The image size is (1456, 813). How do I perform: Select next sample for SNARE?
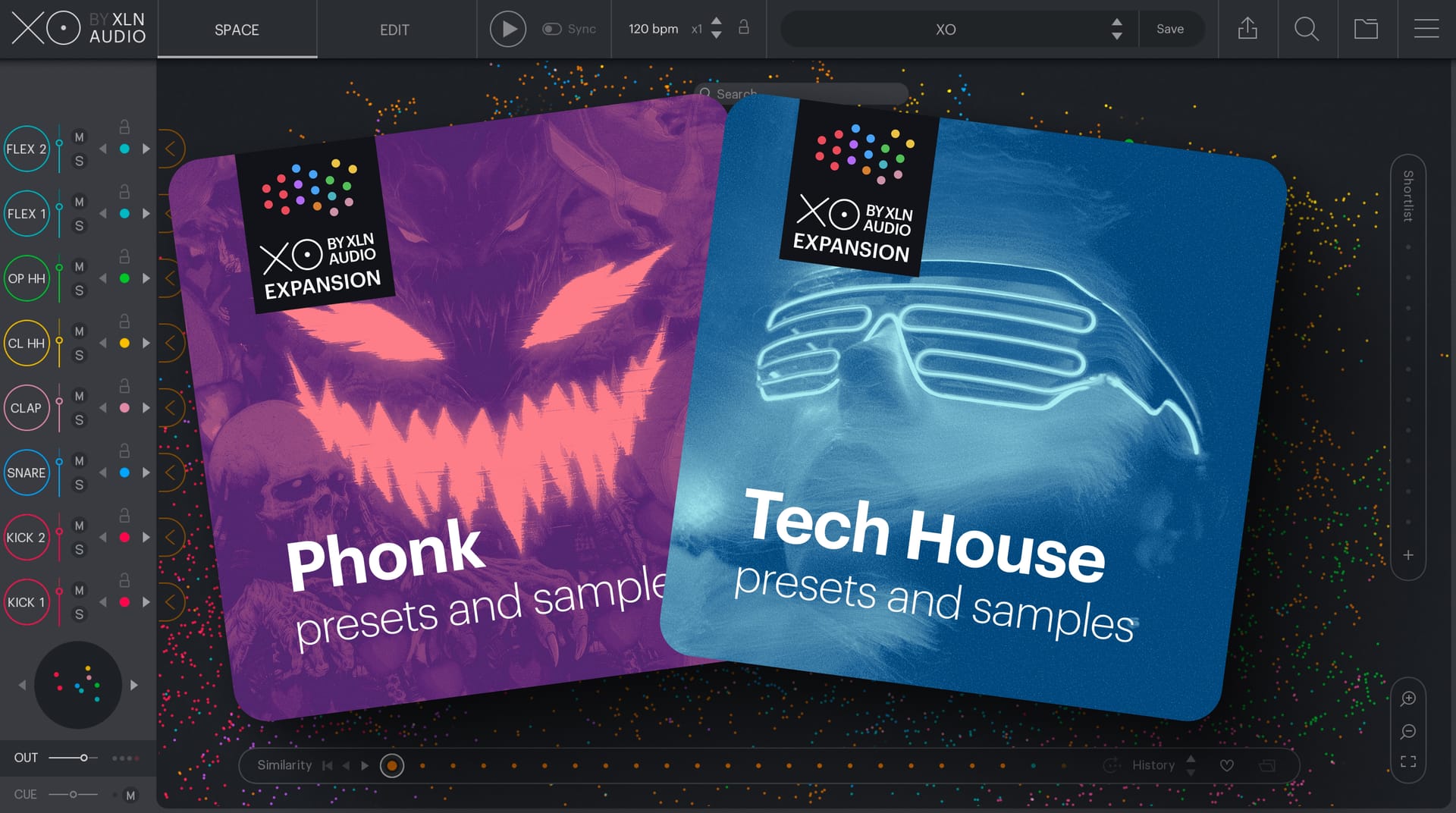[x=146, y=472]
